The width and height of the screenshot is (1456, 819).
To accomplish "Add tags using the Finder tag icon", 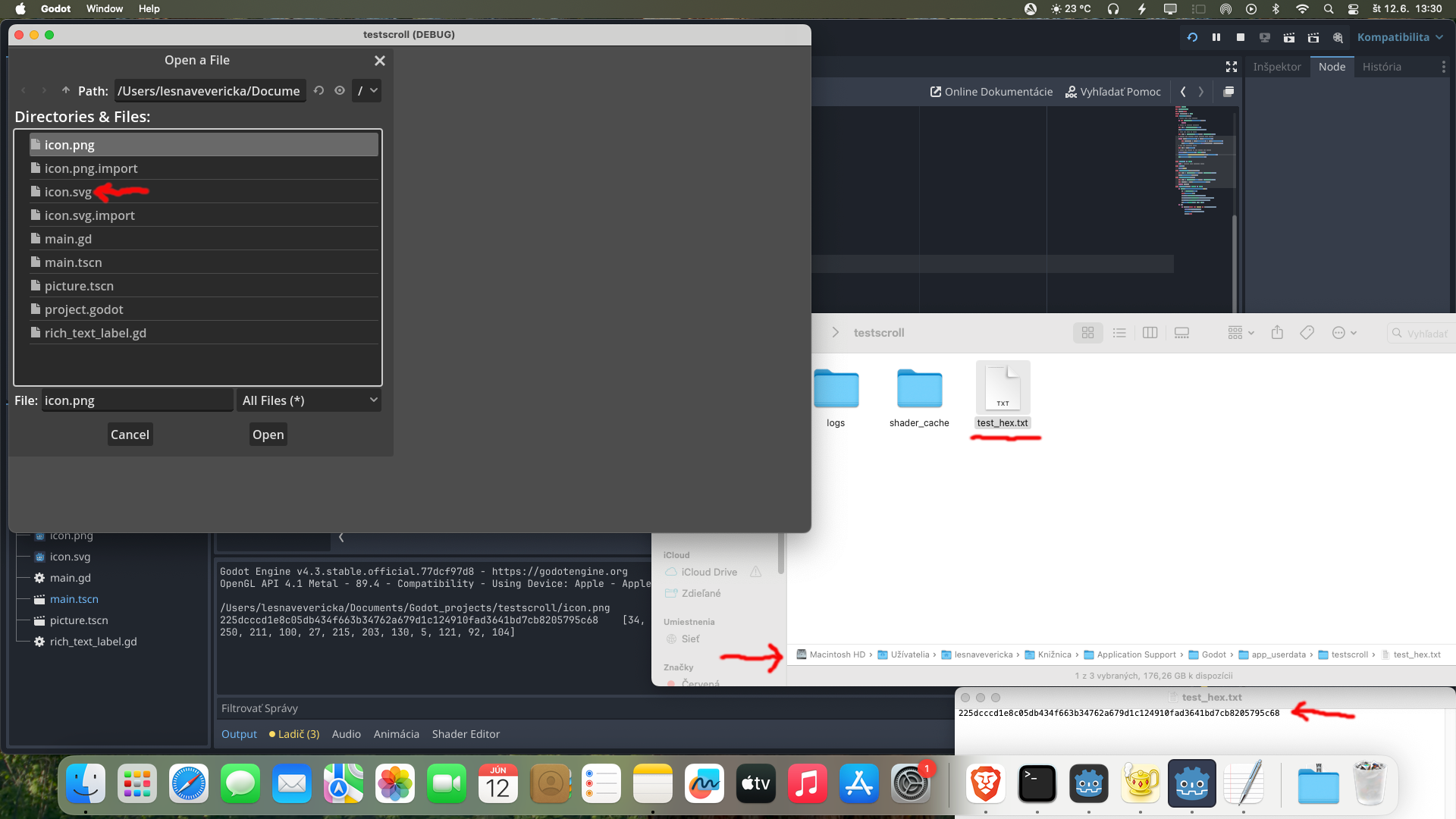I will coord(1307,332).
